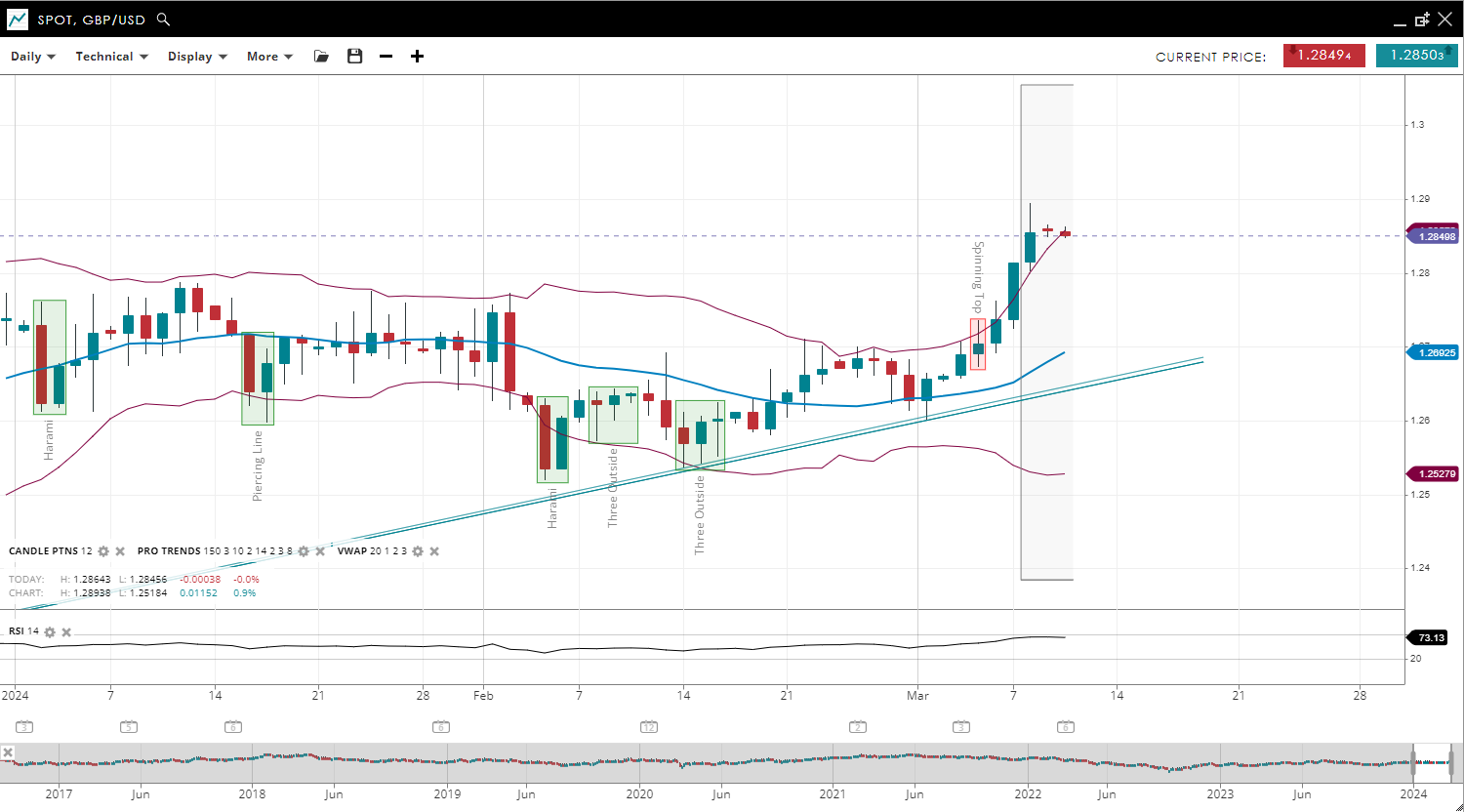1464x812 pixels.
Task: Open Candle Ptns indicator settings gear
Action: [103, 551]
